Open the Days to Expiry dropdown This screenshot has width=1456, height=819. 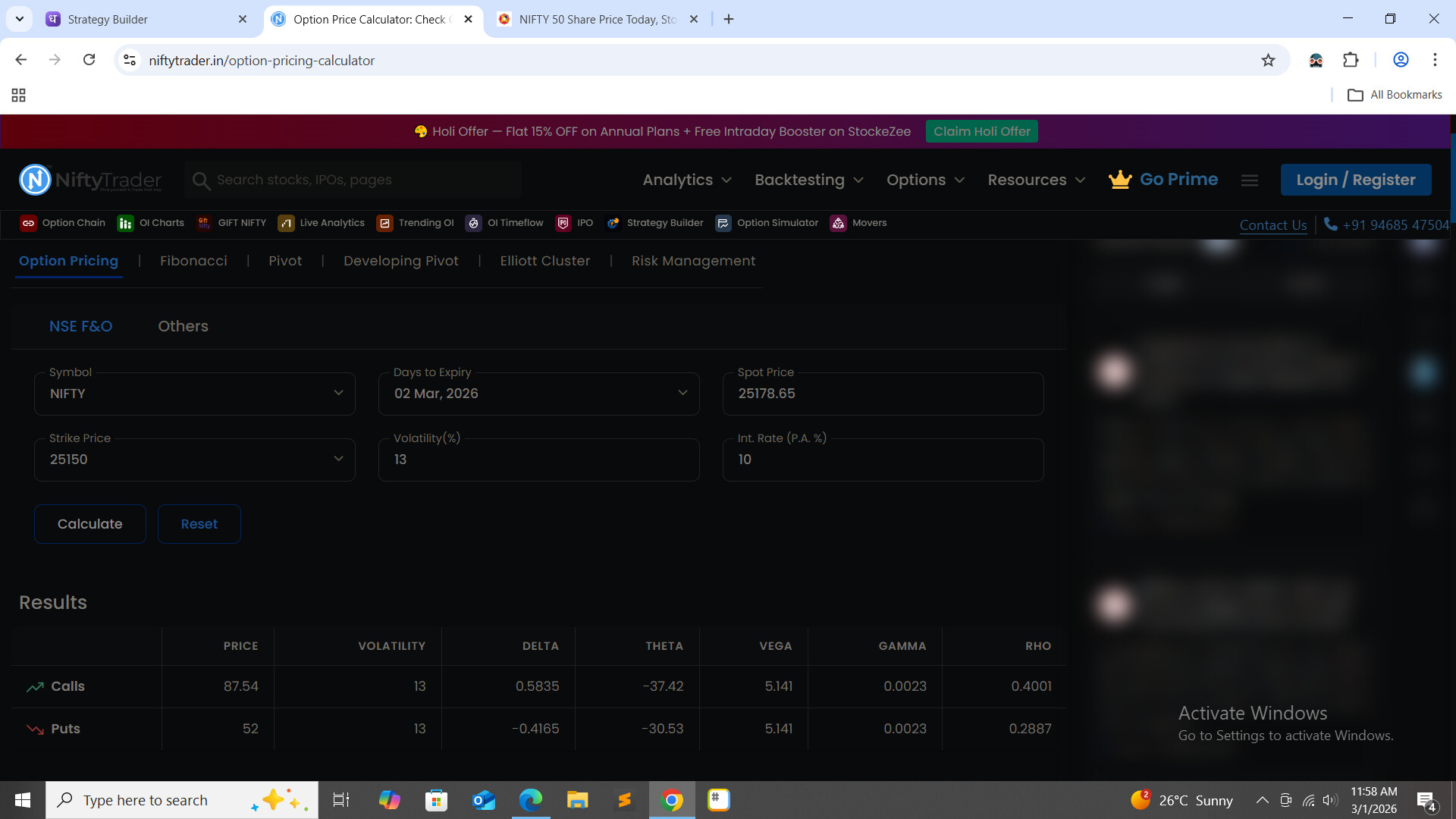pyautogui.click(x=682, y=393)
